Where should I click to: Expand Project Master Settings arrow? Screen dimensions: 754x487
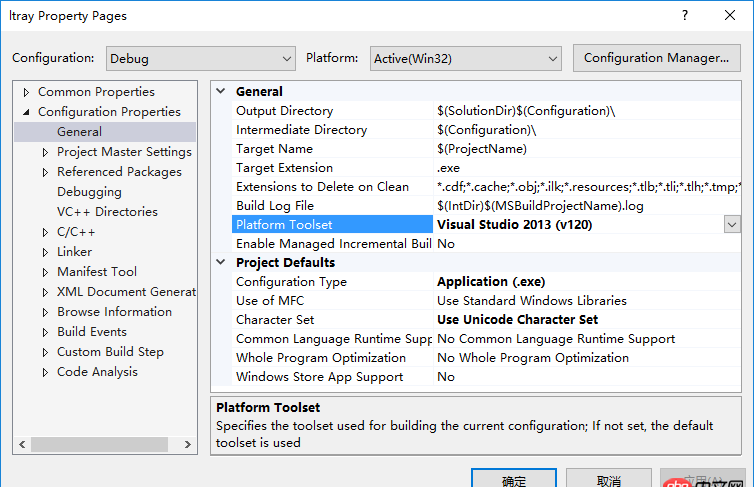(x=45, y=152)
